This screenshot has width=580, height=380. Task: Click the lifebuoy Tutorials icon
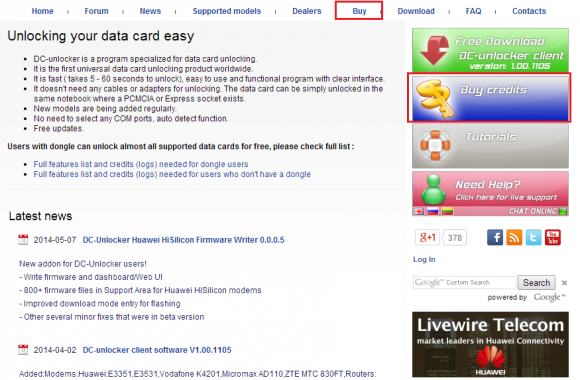pos(435,145)
